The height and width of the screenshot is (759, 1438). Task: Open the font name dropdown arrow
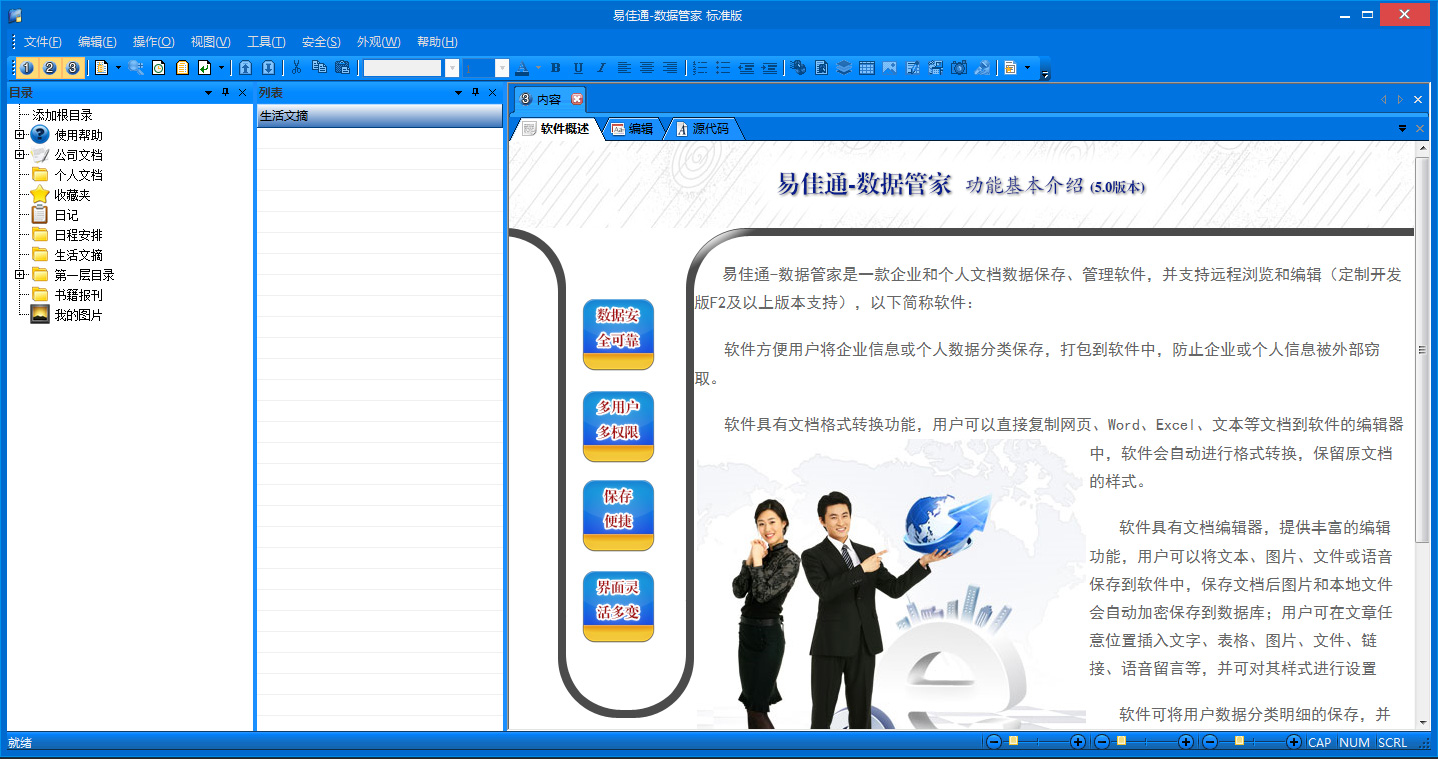[452, 68]
